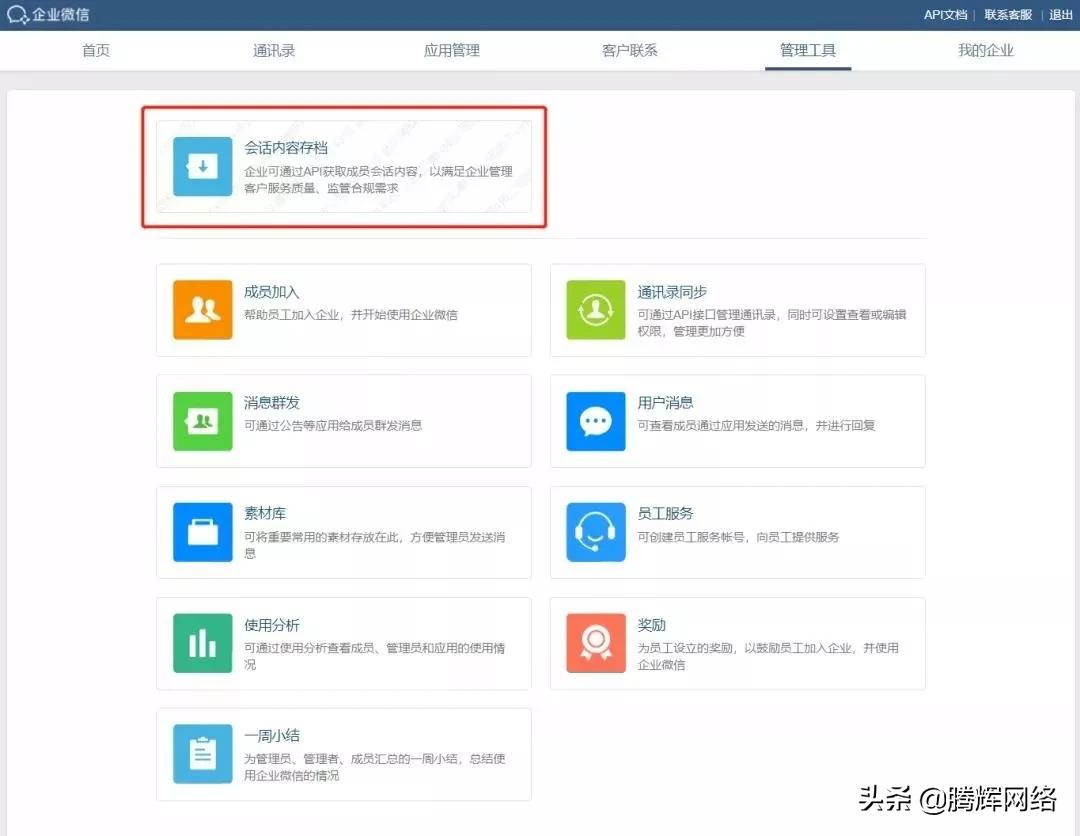Go to the 我的企业 tab
This screenshot has width=1080, height=836.
click(x=985, y=49)
